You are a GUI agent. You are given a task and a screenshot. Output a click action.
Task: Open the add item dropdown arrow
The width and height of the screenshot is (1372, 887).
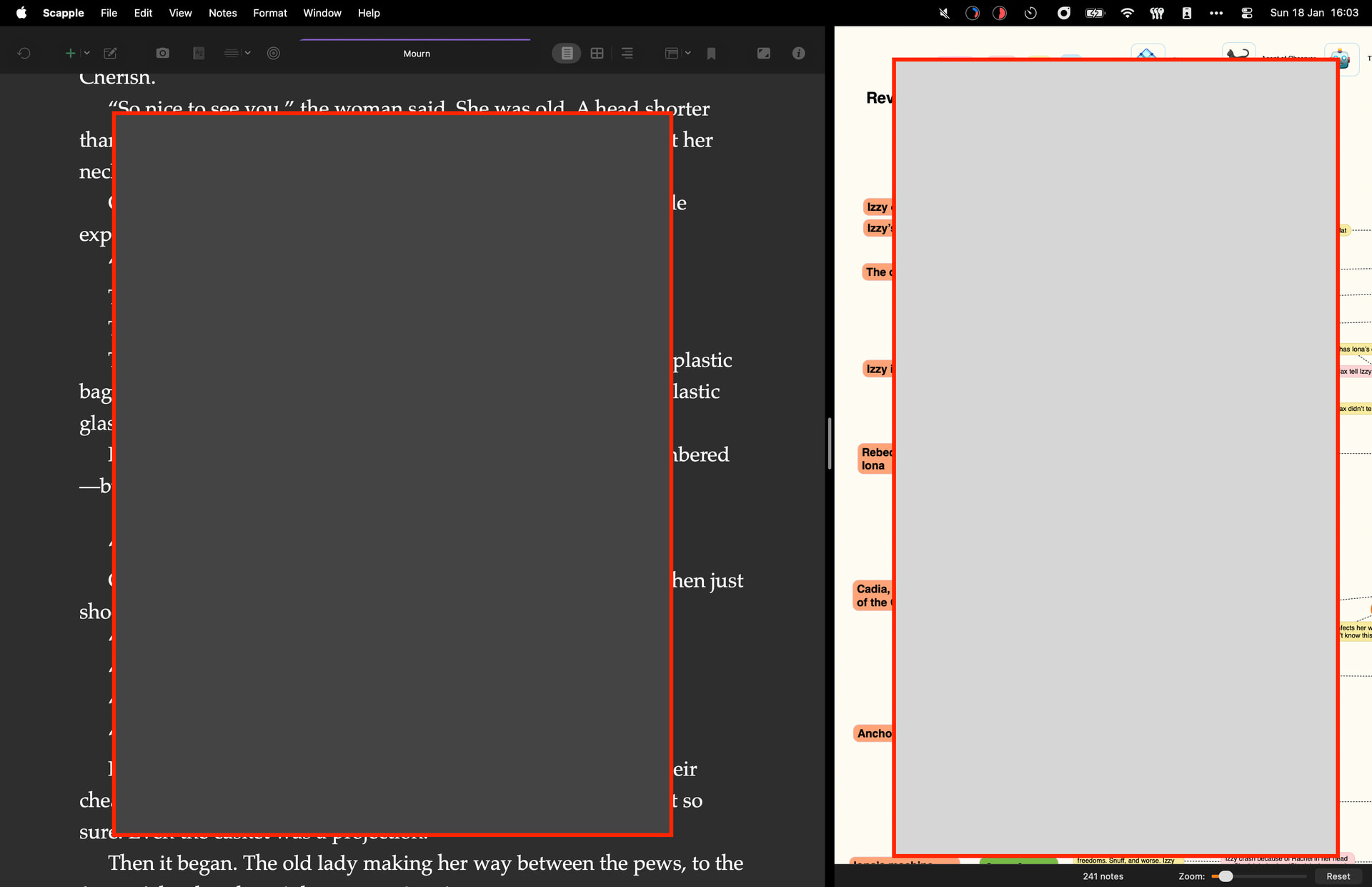86,54
